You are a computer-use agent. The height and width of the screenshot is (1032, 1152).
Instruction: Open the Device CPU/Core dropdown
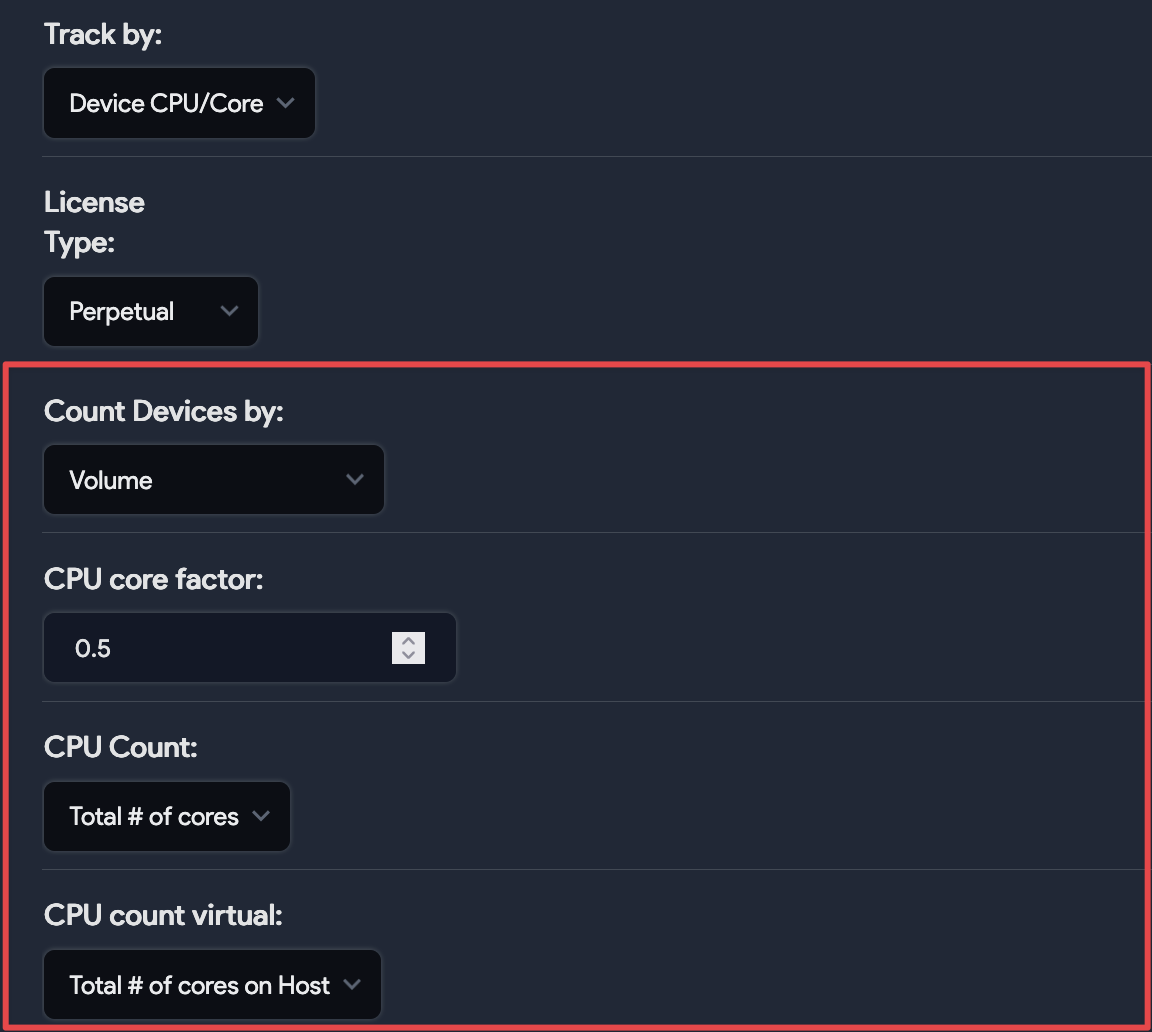[178, 103]
